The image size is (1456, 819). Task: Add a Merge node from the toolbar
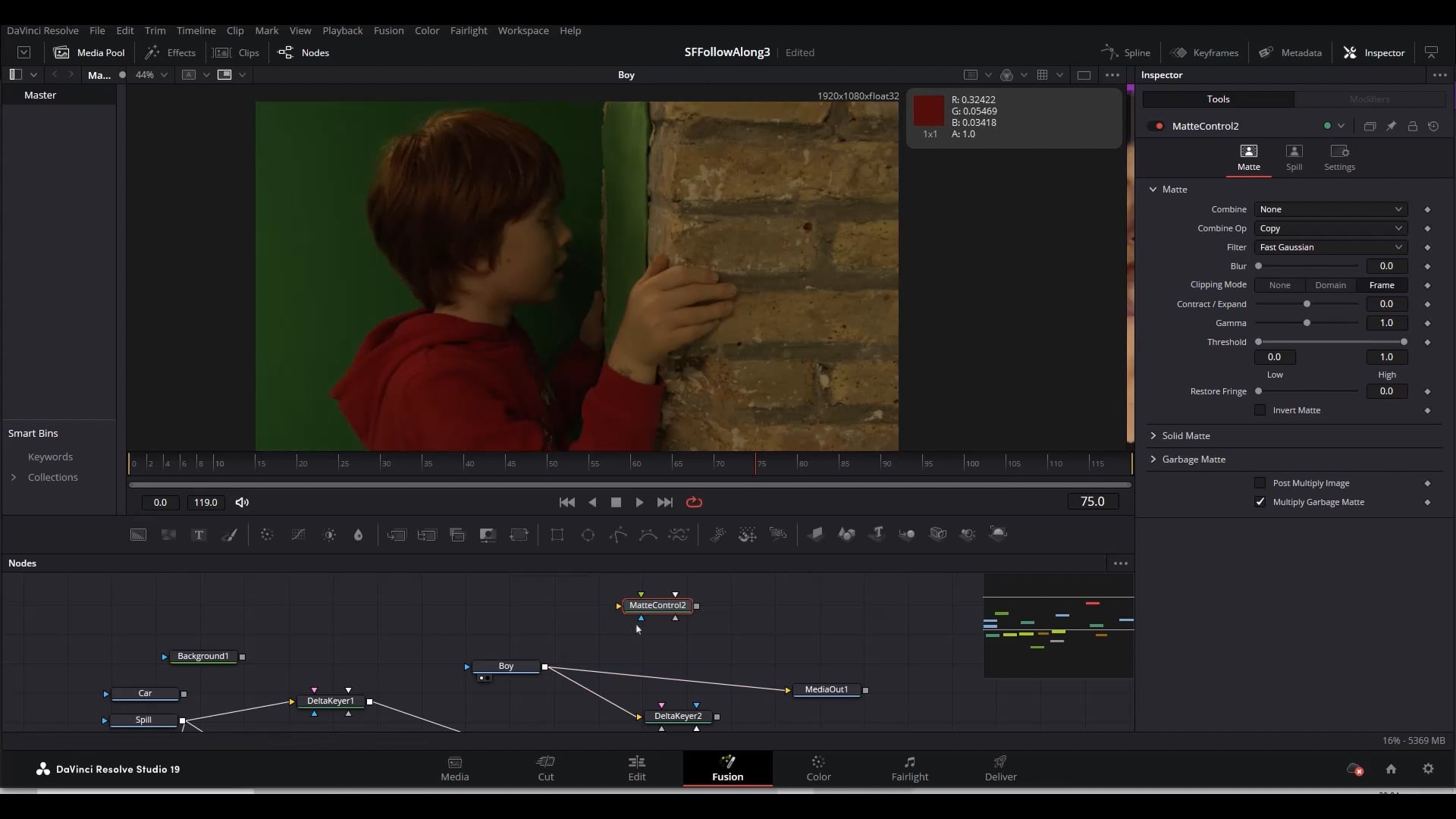pyautogui.click(x=397, y=535)
